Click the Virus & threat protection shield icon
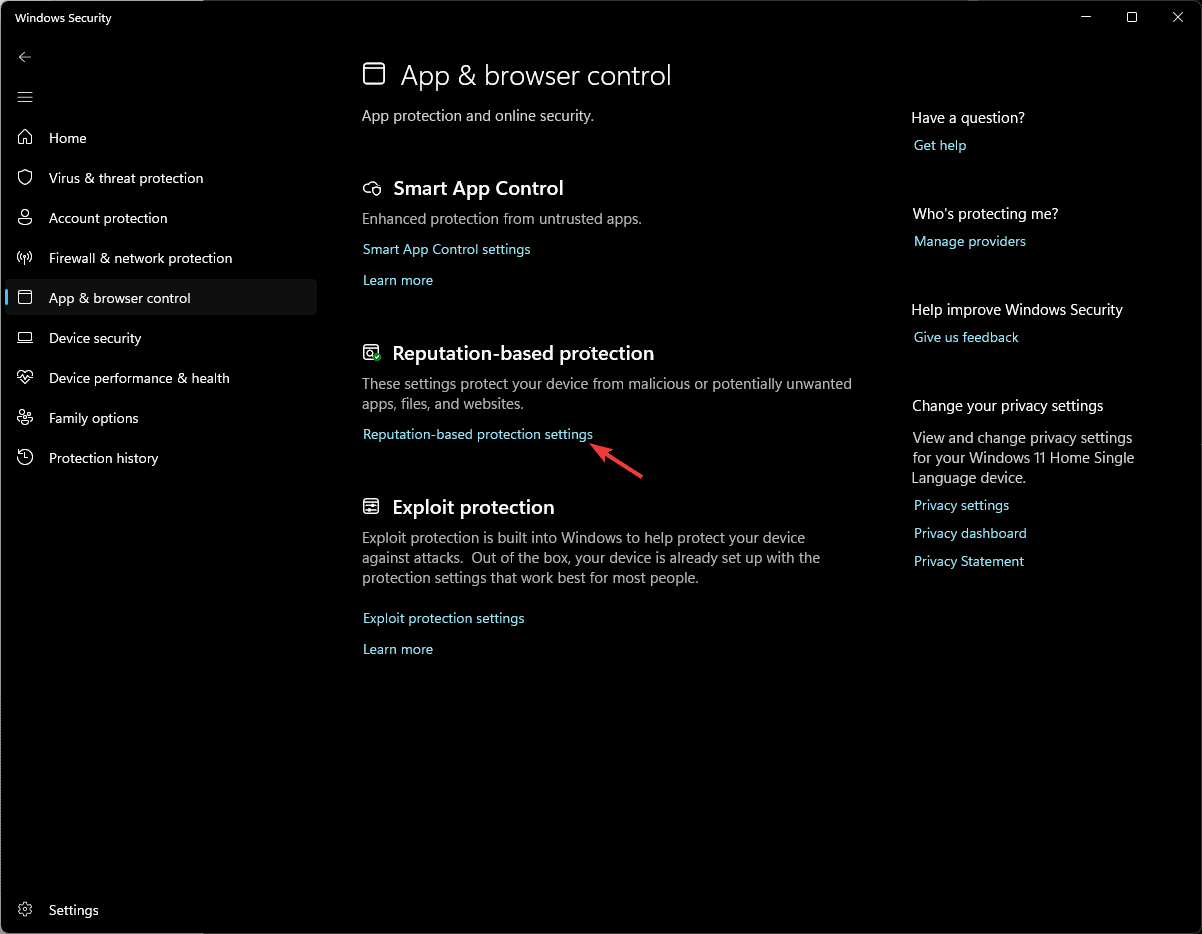1202x934 pixels. pyautogui.click(x=26, y=178)
